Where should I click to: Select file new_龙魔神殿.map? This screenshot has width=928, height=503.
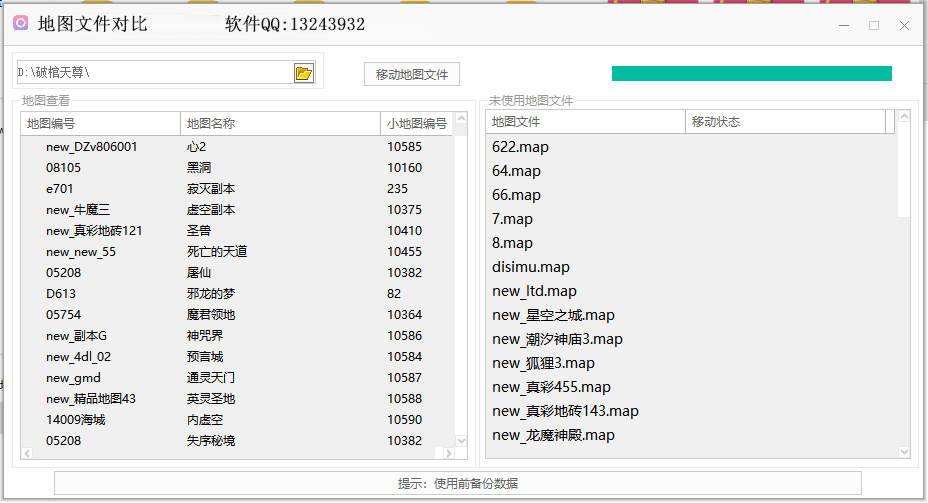(553, 436)
